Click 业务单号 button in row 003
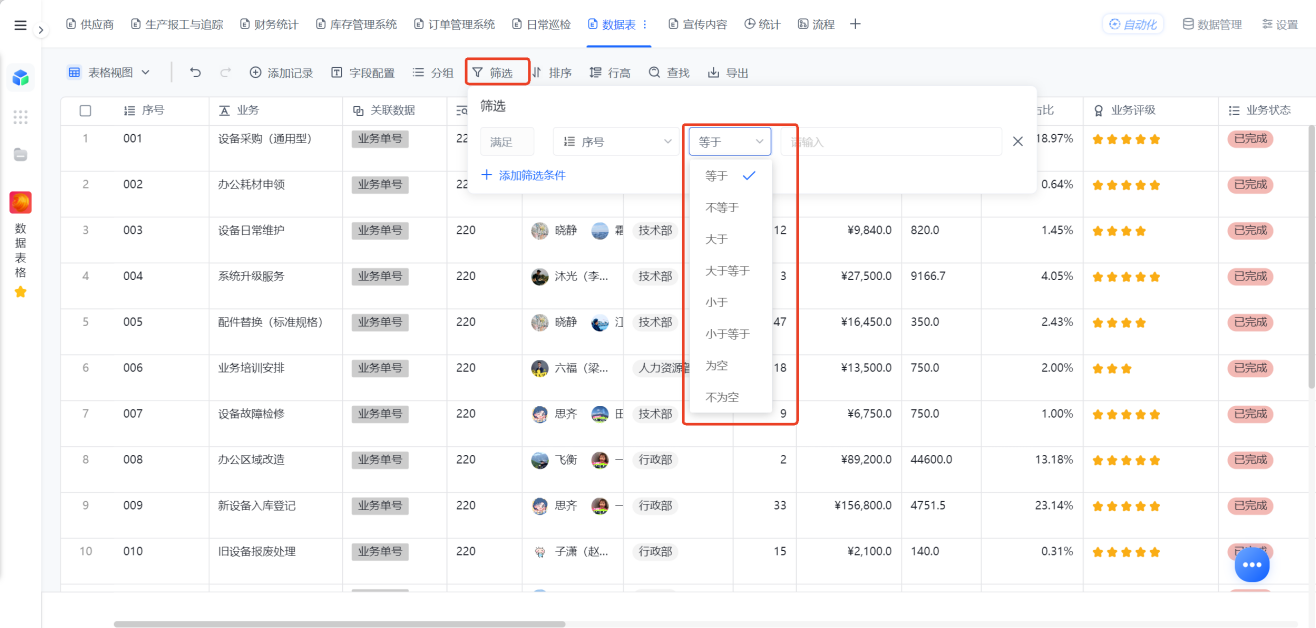The height and width of the screenshot is (628, 1316). click(x=380, y=230)
